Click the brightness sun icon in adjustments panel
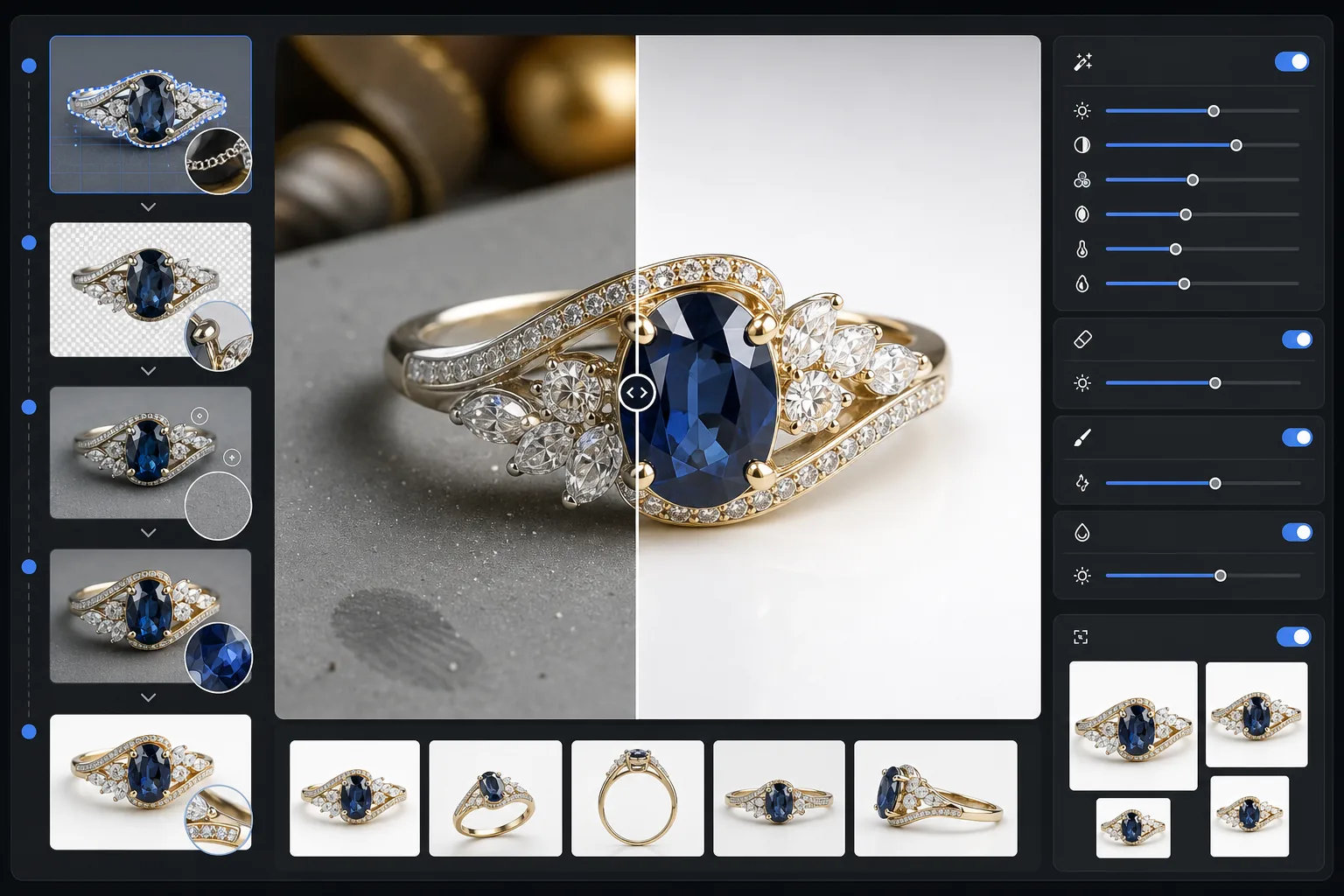Viewport: 1344px width, 896px height. [1082, 111]
